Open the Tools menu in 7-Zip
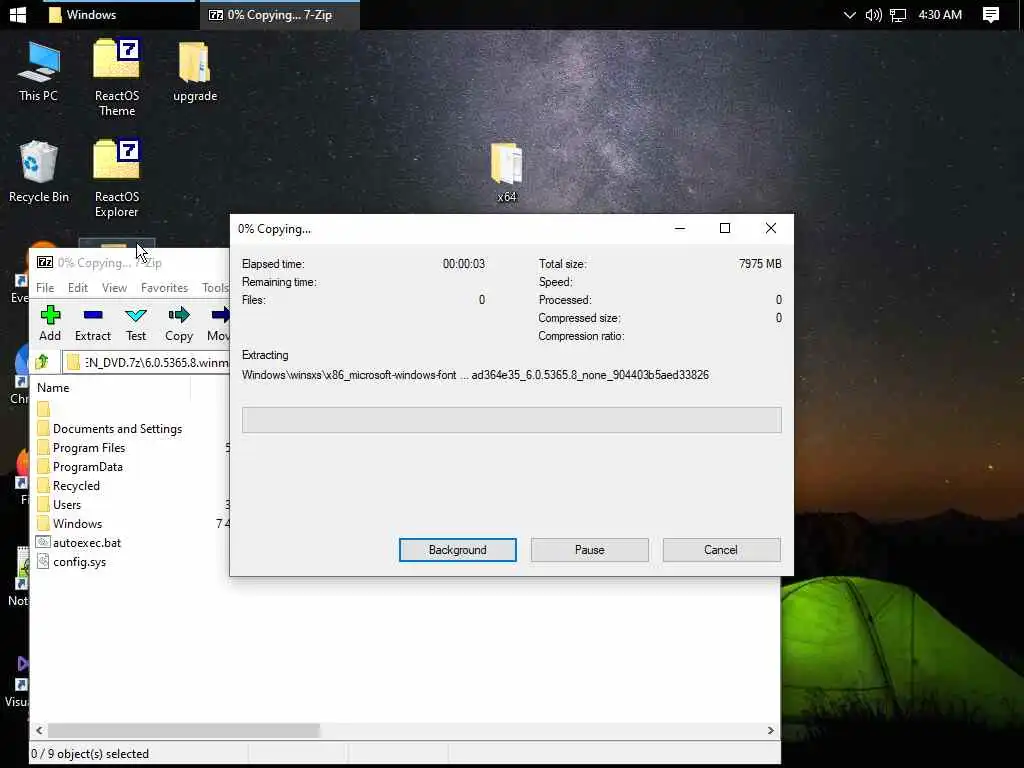This screenshot has width=1024, height=768. click(x=215, y=287)
